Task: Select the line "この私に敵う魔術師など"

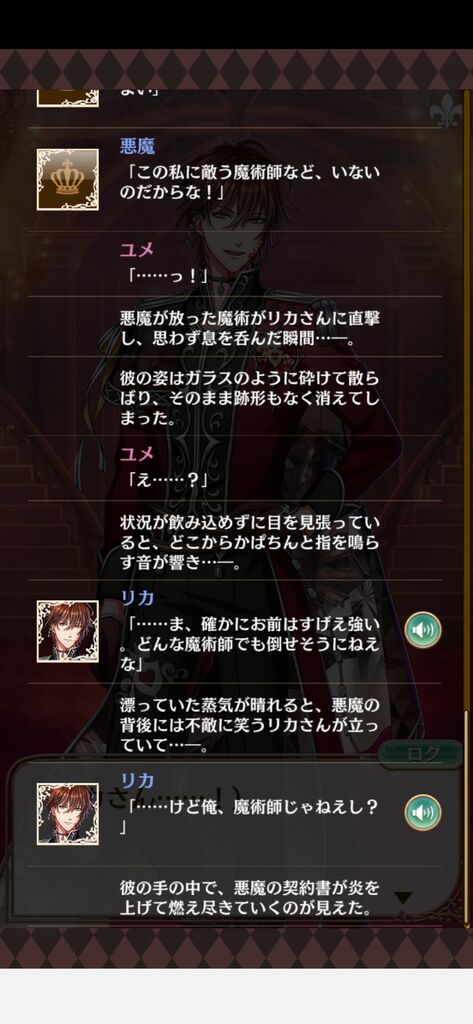Action: 251,184
